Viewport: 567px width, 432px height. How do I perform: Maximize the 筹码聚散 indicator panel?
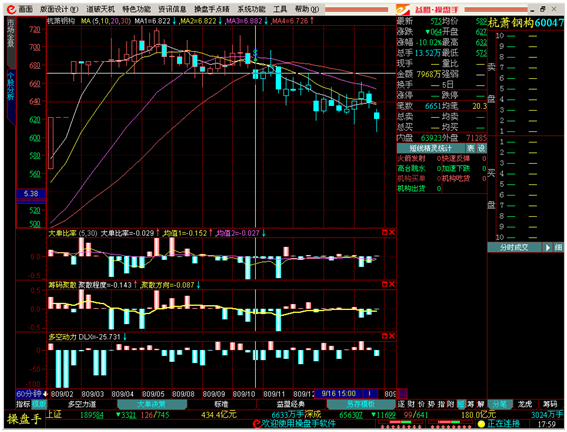pos(385,284)
